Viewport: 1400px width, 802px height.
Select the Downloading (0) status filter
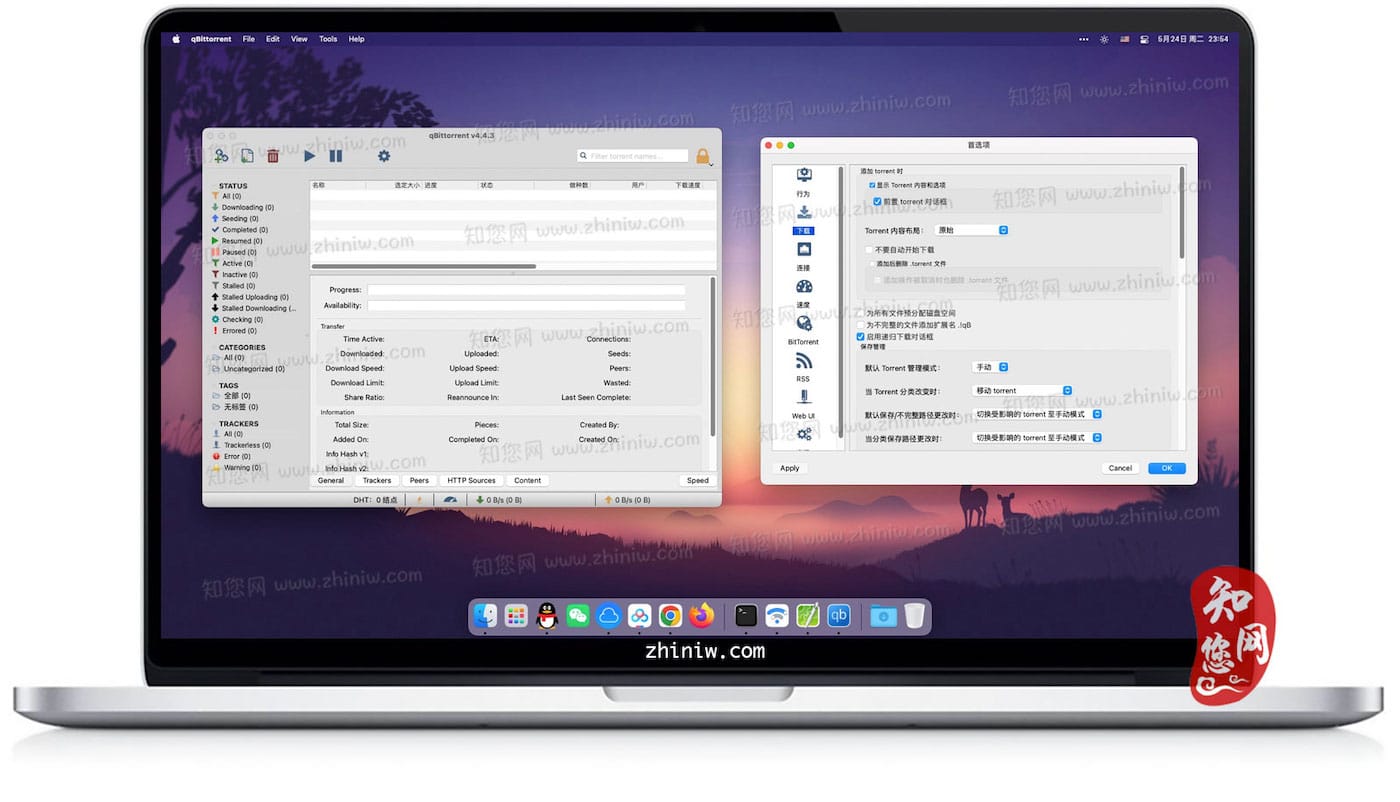[241, 207]
